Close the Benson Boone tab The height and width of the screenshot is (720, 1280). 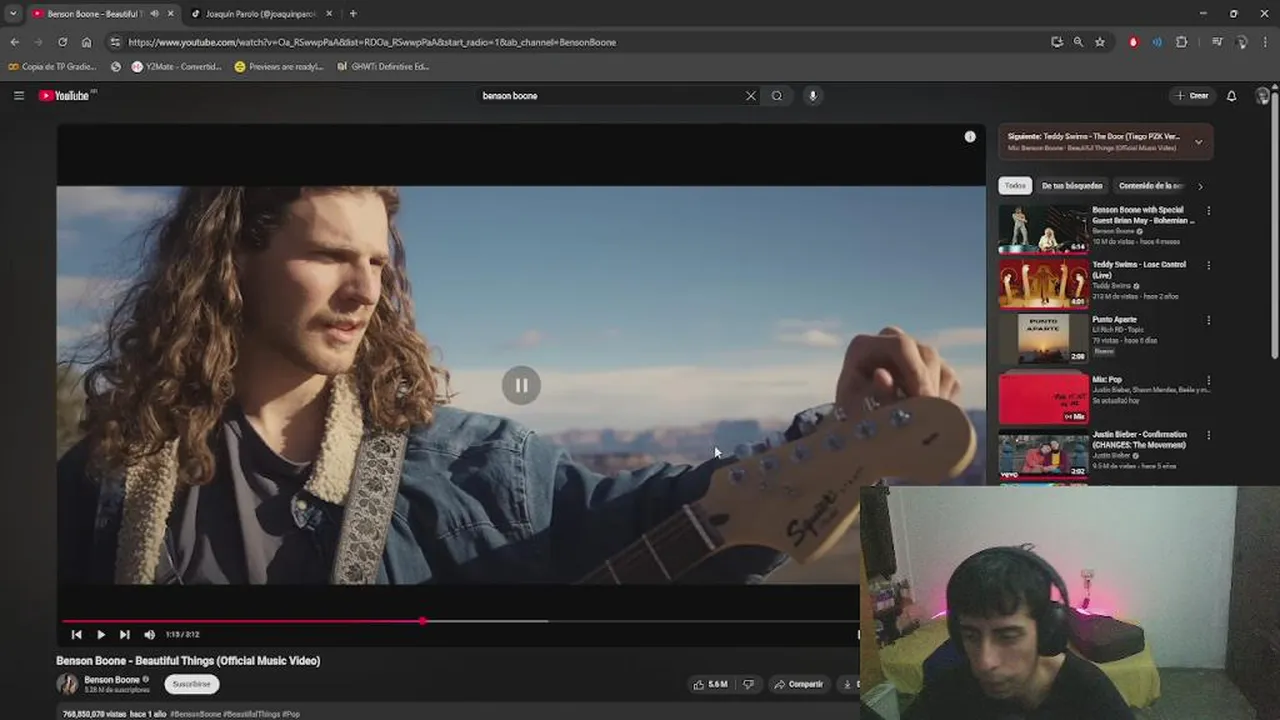(171, 14)
